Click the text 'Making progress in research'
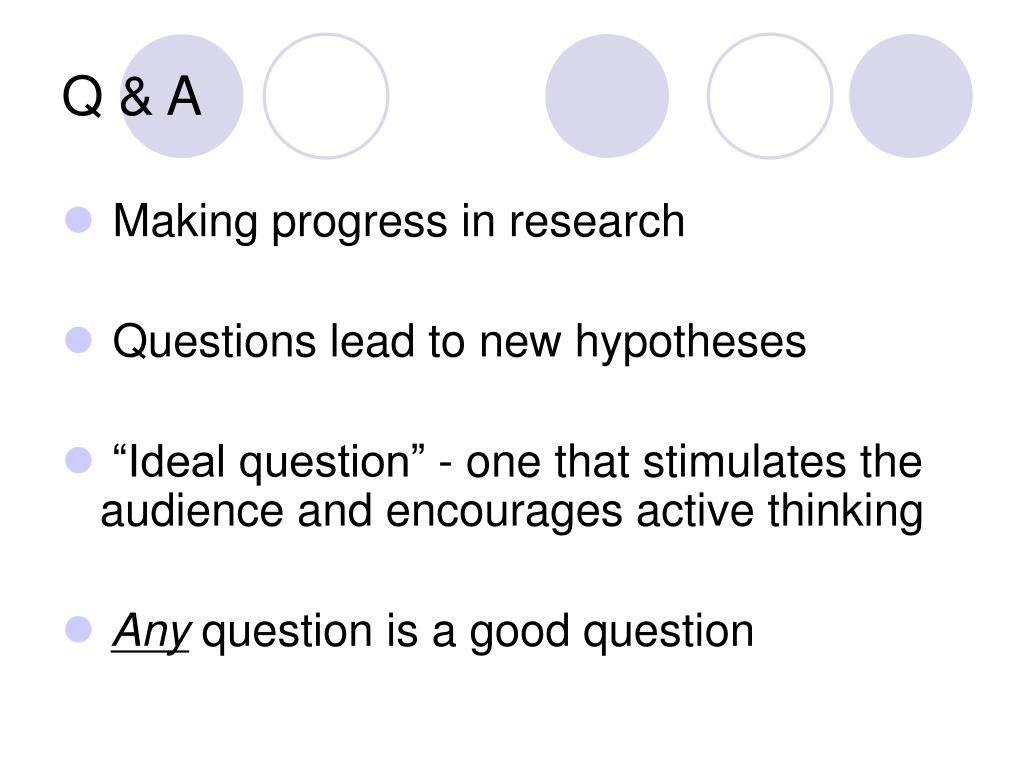The width and height of the screenshot is (1024, 768). tap(398, 223)
